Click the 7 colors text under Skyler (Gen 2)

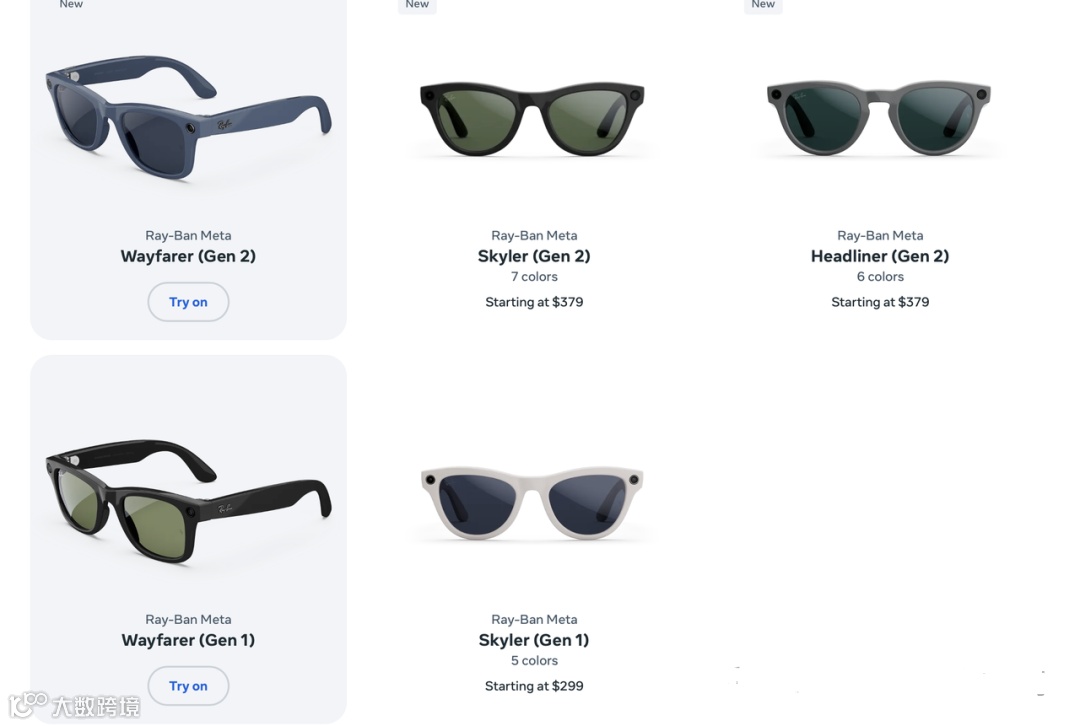click(x=534, y=276)
